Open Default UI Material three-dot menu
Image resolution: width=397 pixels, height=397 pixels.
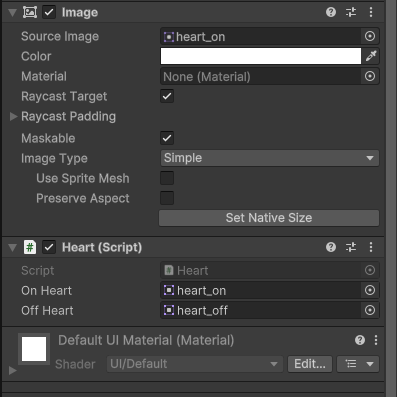(x=376, y=340)
